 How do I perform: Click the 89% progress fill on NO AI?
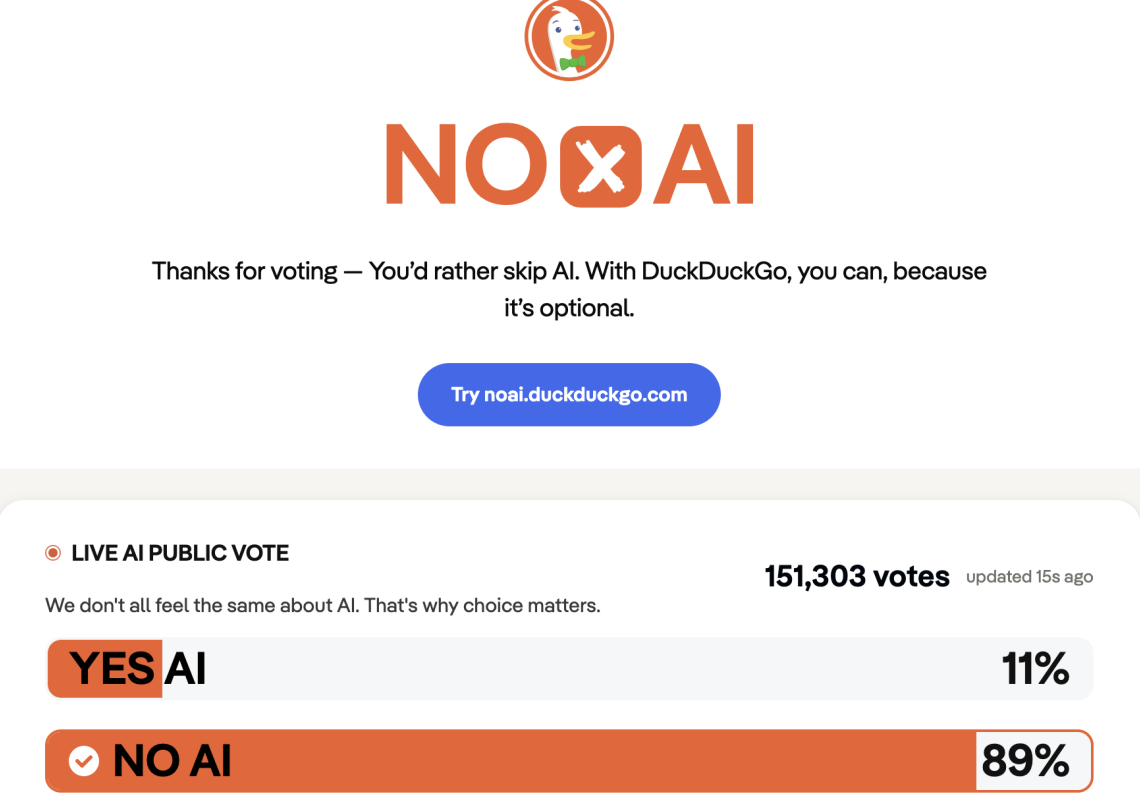(500, 761)
